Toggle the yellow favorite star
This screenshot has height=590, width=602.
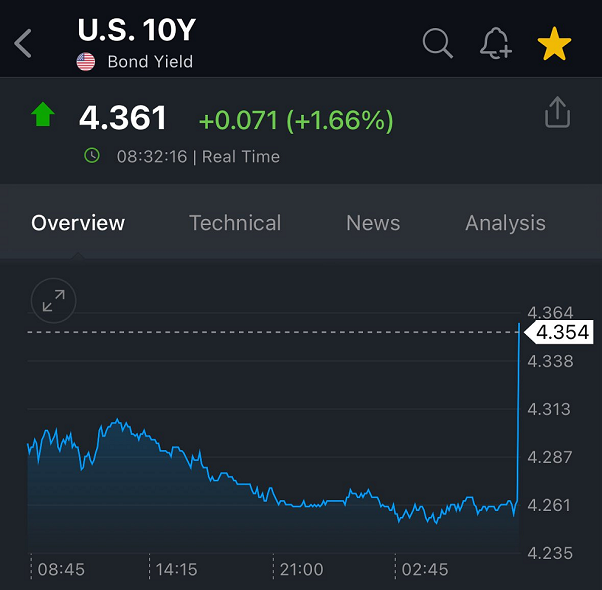click(554, 43)
